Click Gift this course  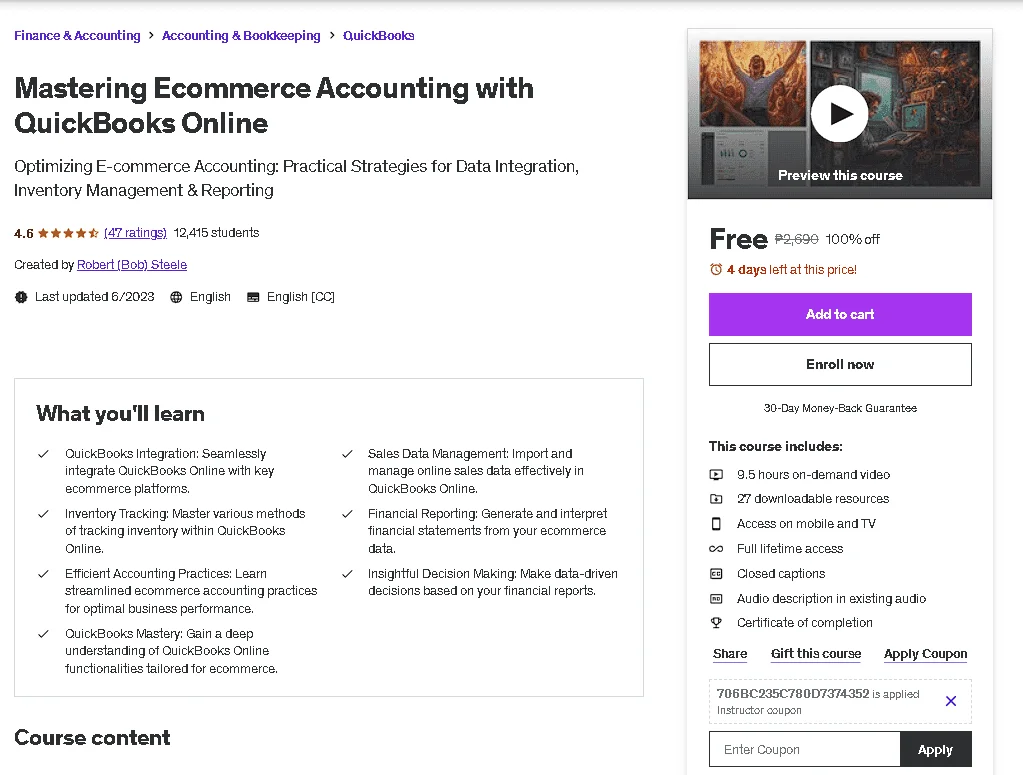tap(816, 654)
